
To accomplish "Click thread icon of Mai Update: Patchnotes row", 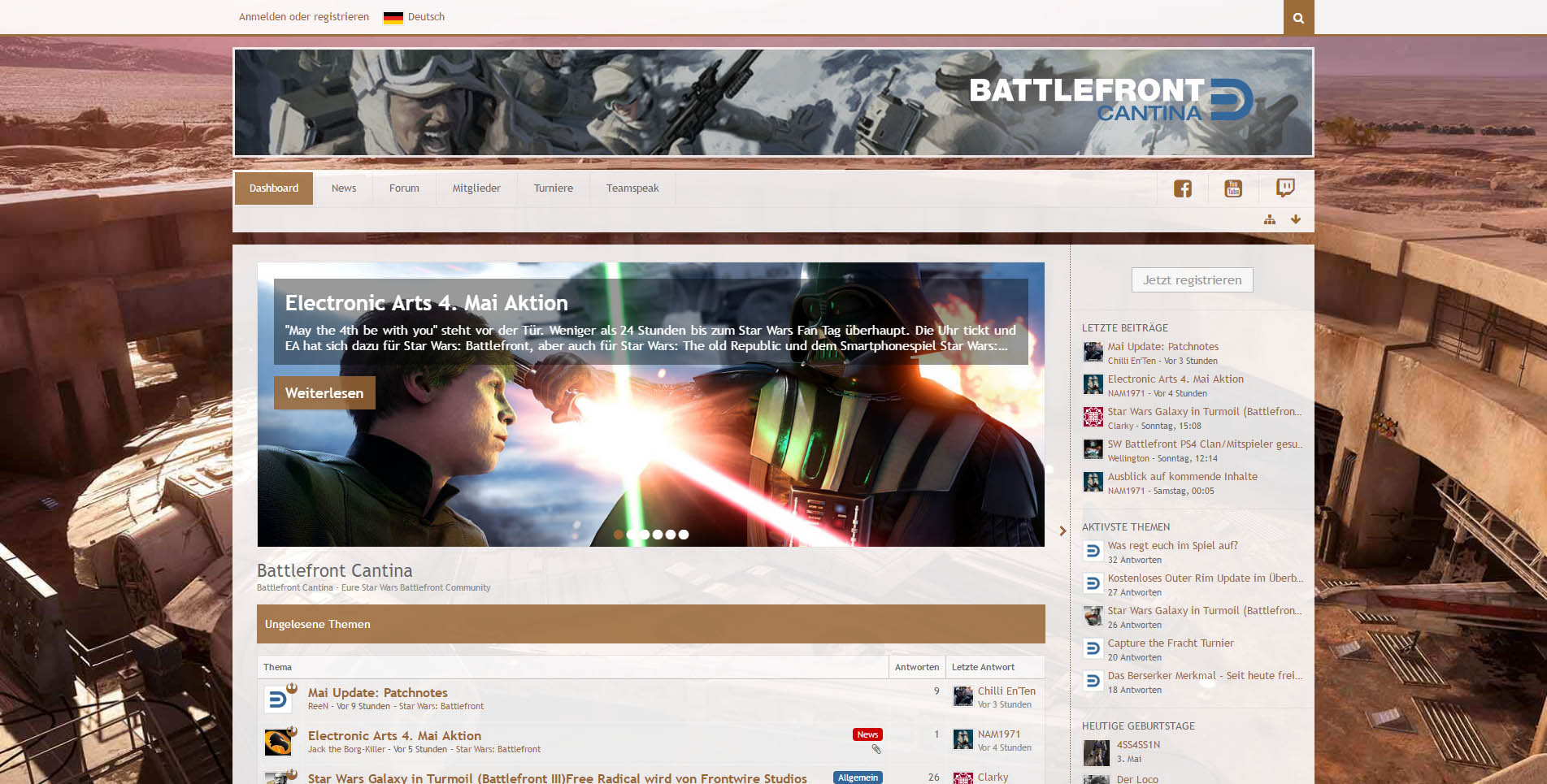I will pyautogui.click(x=278, y=700).
